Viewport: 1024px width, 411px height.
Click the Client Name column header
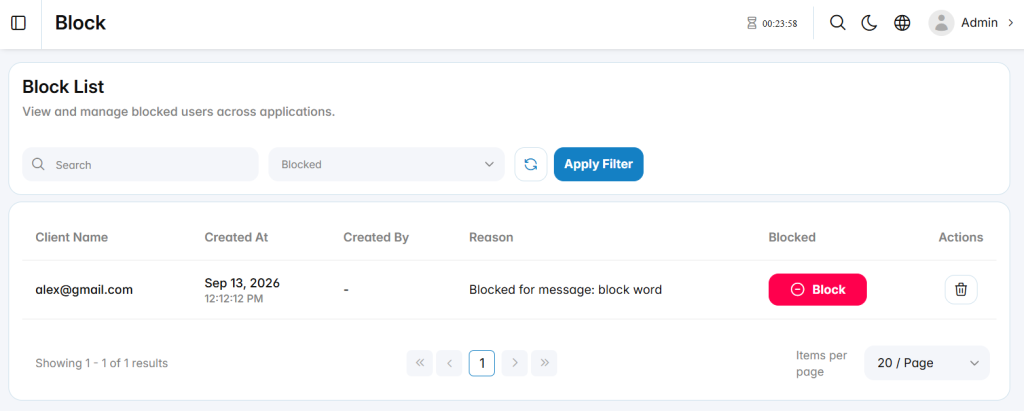tap(72, 237)
